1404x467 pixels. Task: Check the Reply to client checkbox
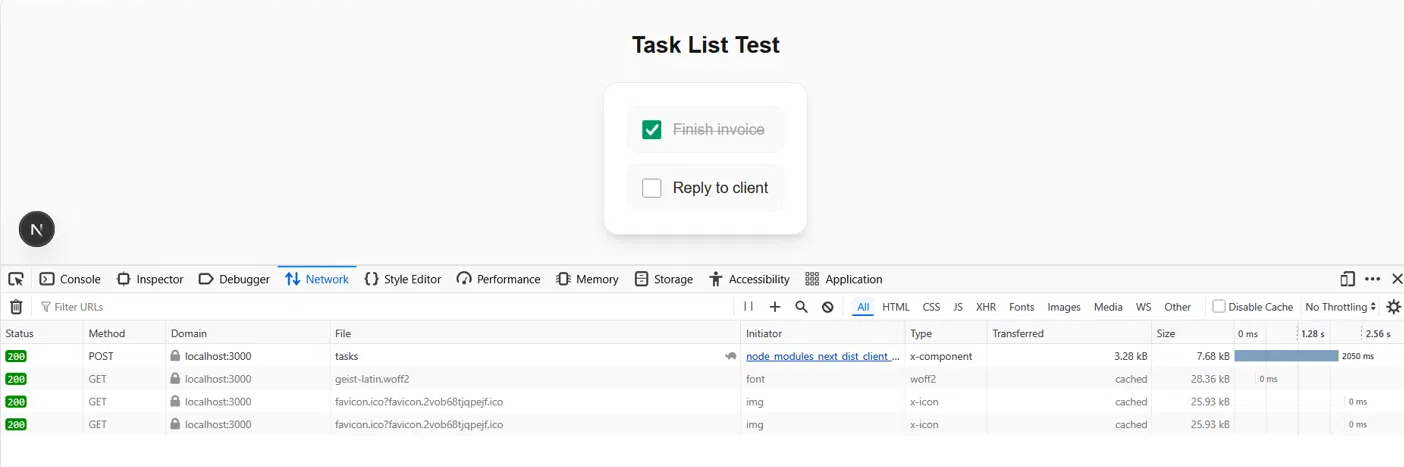coord(652,188)
